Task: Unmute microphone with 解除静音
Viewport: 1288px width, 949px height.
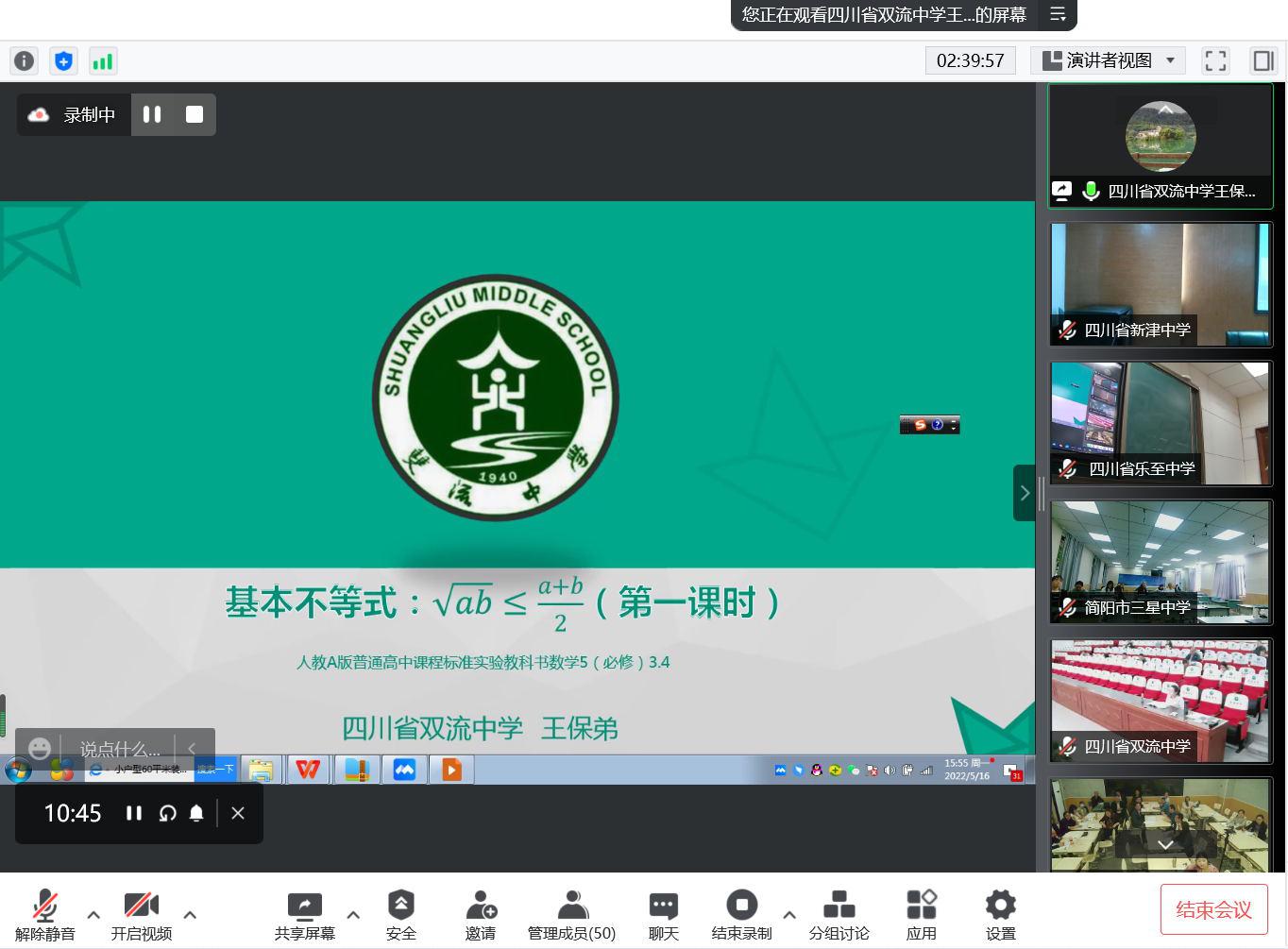Action: (x=44, y=915)
